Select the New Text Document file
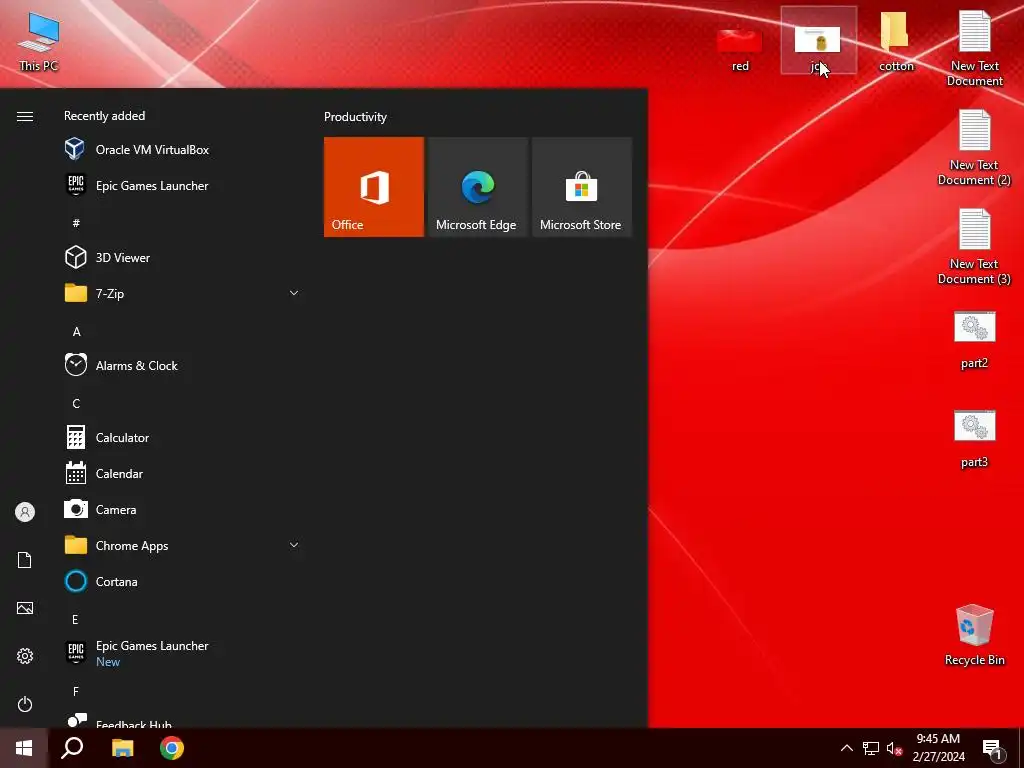Viewport: 1024px width, 768px height. (x=974, y=50)
